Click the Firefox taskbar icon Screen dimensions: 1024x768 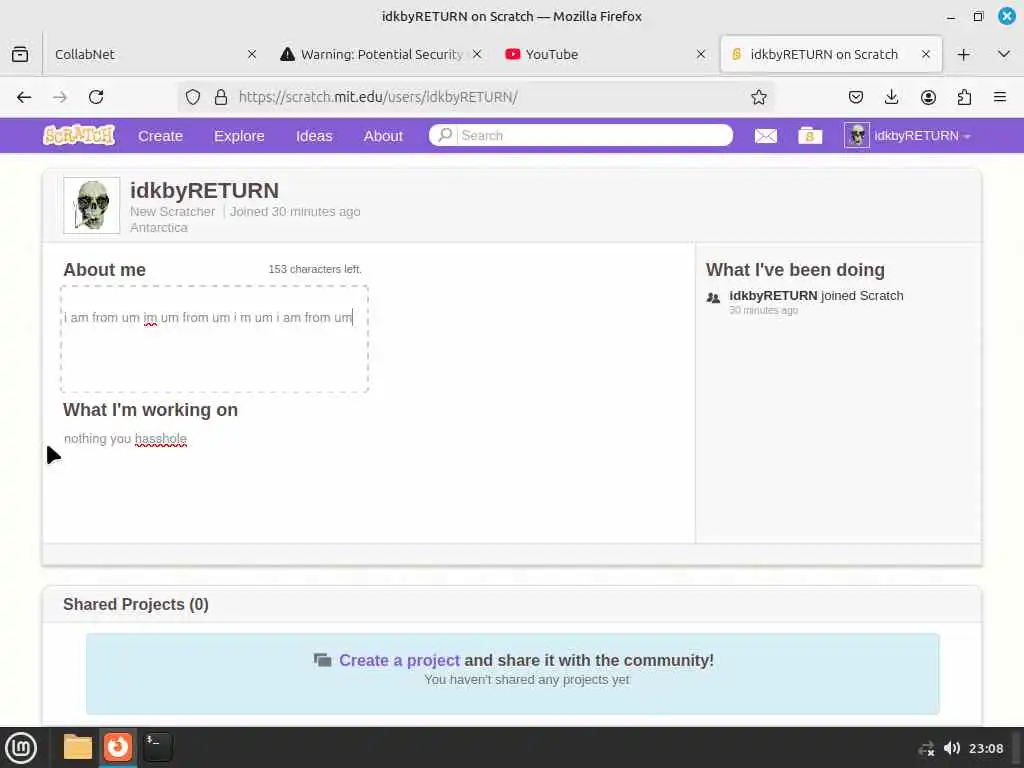tap(118, 747)
